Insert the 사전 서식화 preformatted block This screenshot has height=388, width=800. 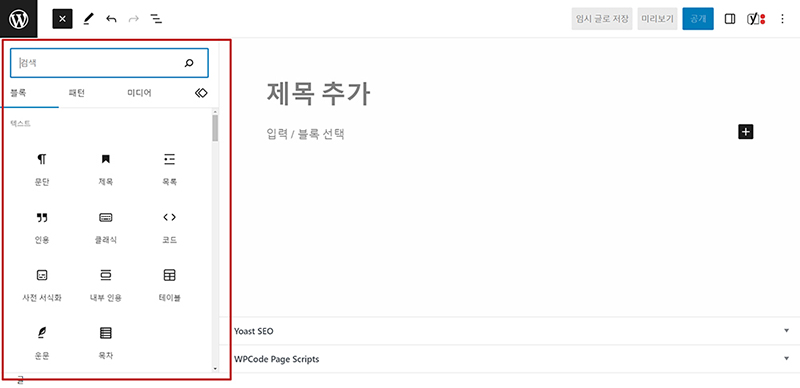tap(42, 286)
